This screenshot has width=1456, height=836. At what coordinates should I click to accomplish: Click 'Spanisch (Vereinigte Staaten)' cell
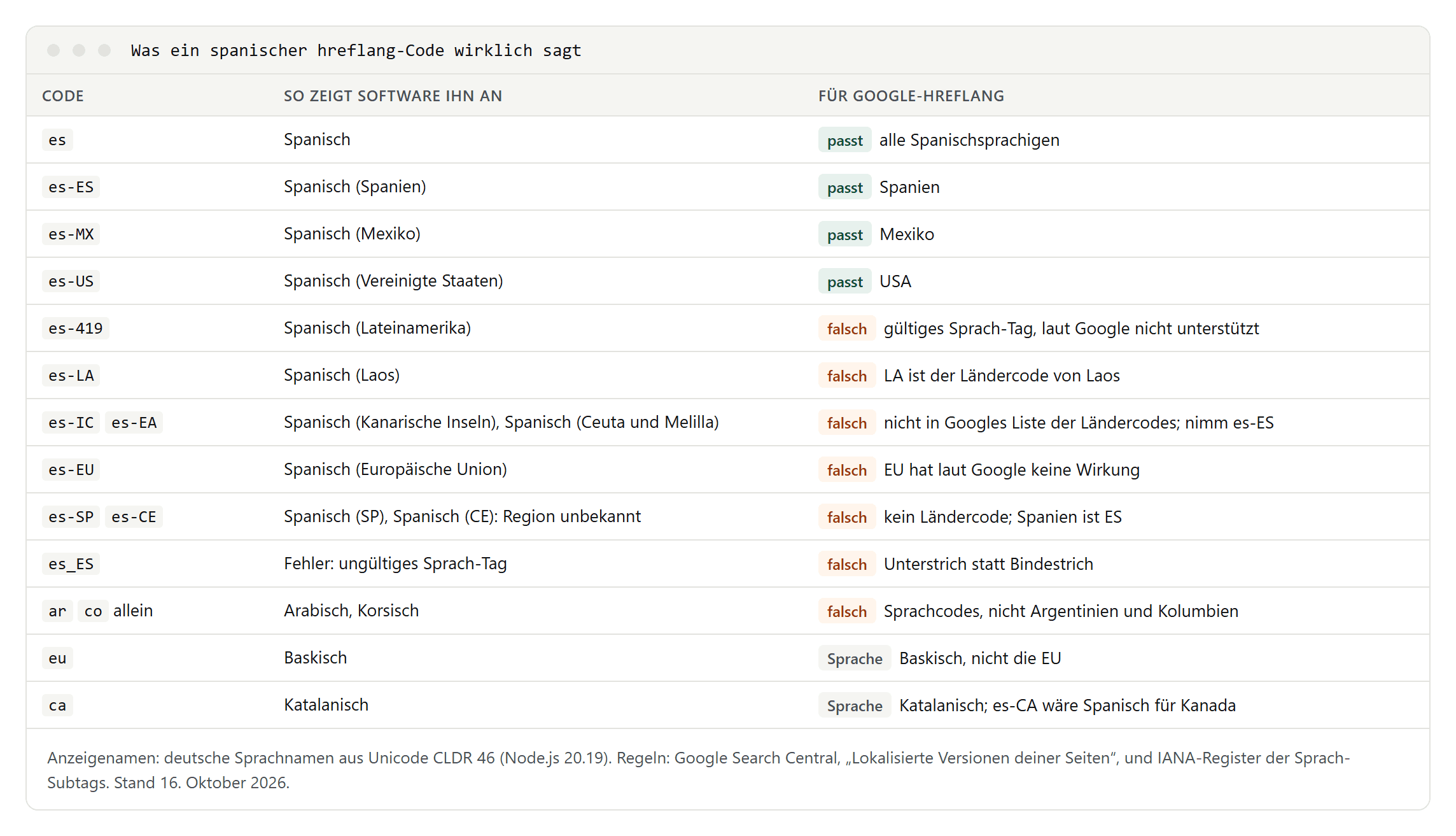pyautogui.click(x=393, y=281)
